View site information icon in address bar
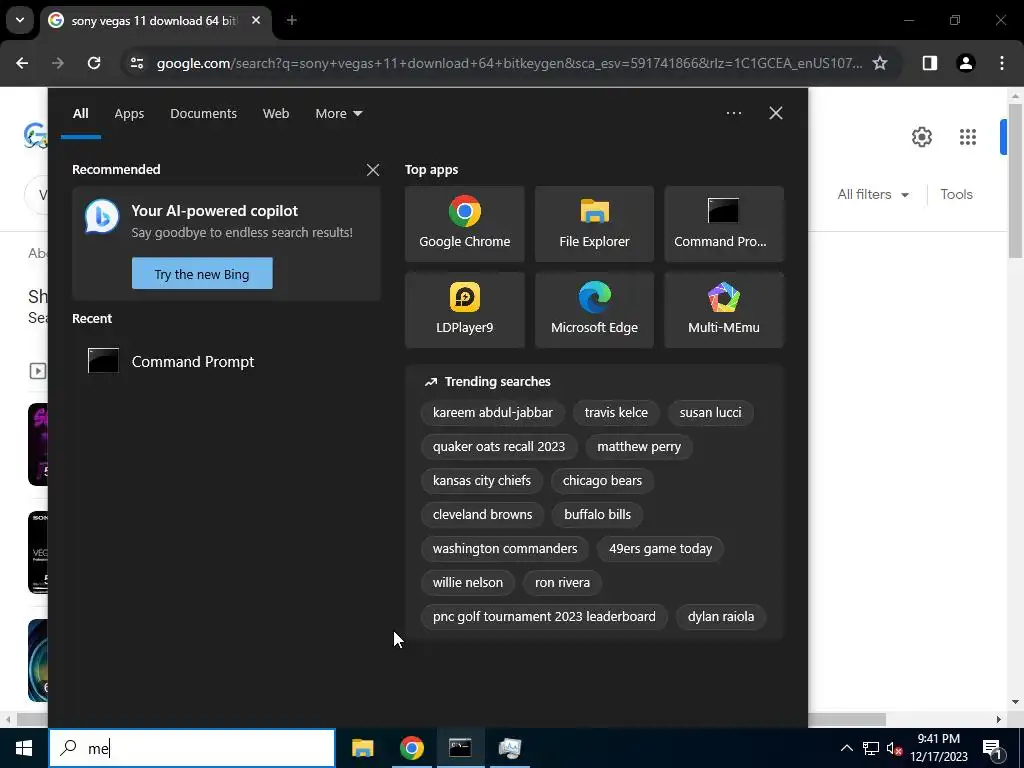Screen dimensions: 1024x768 136,63
